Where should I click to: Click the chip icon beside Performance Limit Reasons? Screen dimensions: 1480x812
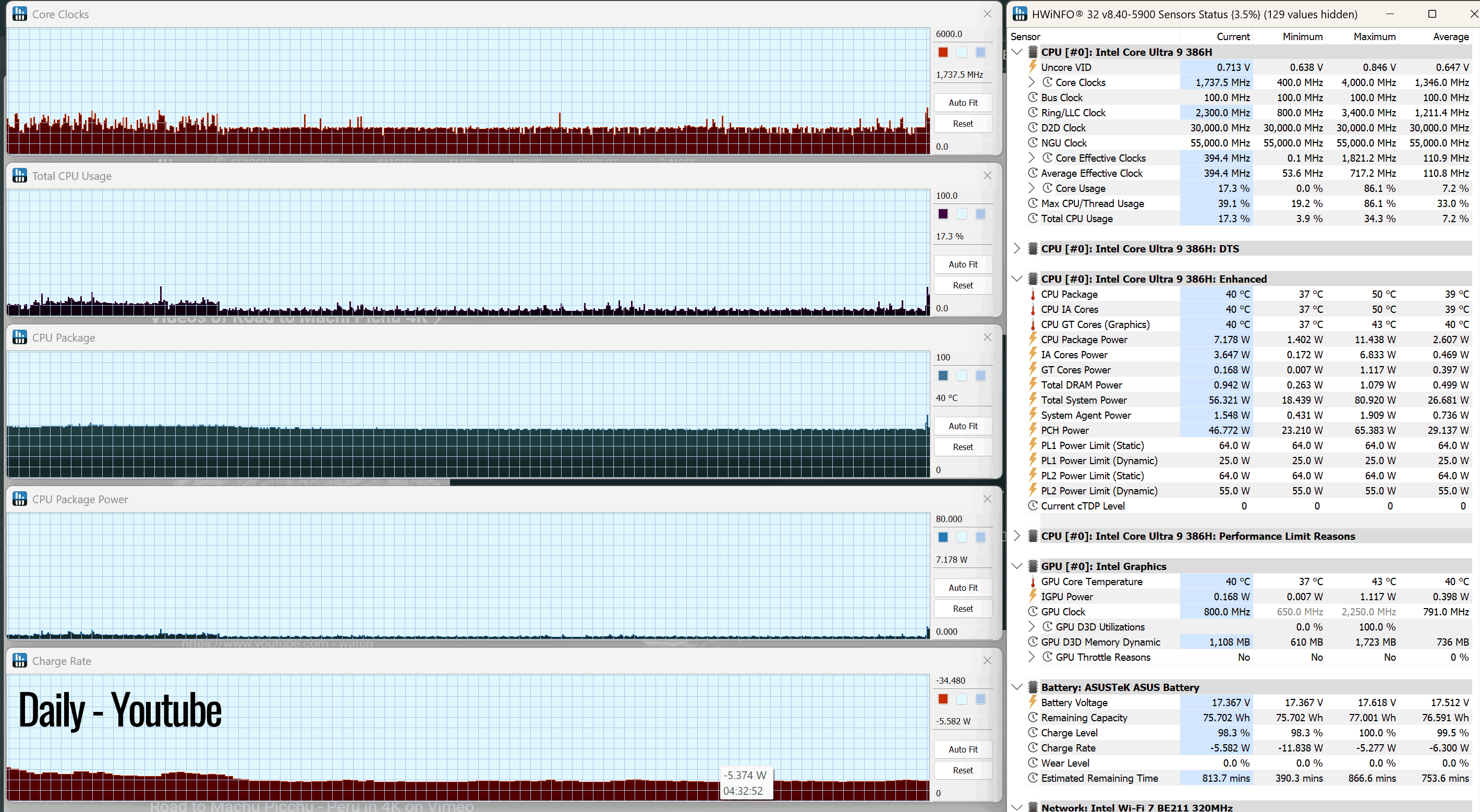click(1033, 536)
